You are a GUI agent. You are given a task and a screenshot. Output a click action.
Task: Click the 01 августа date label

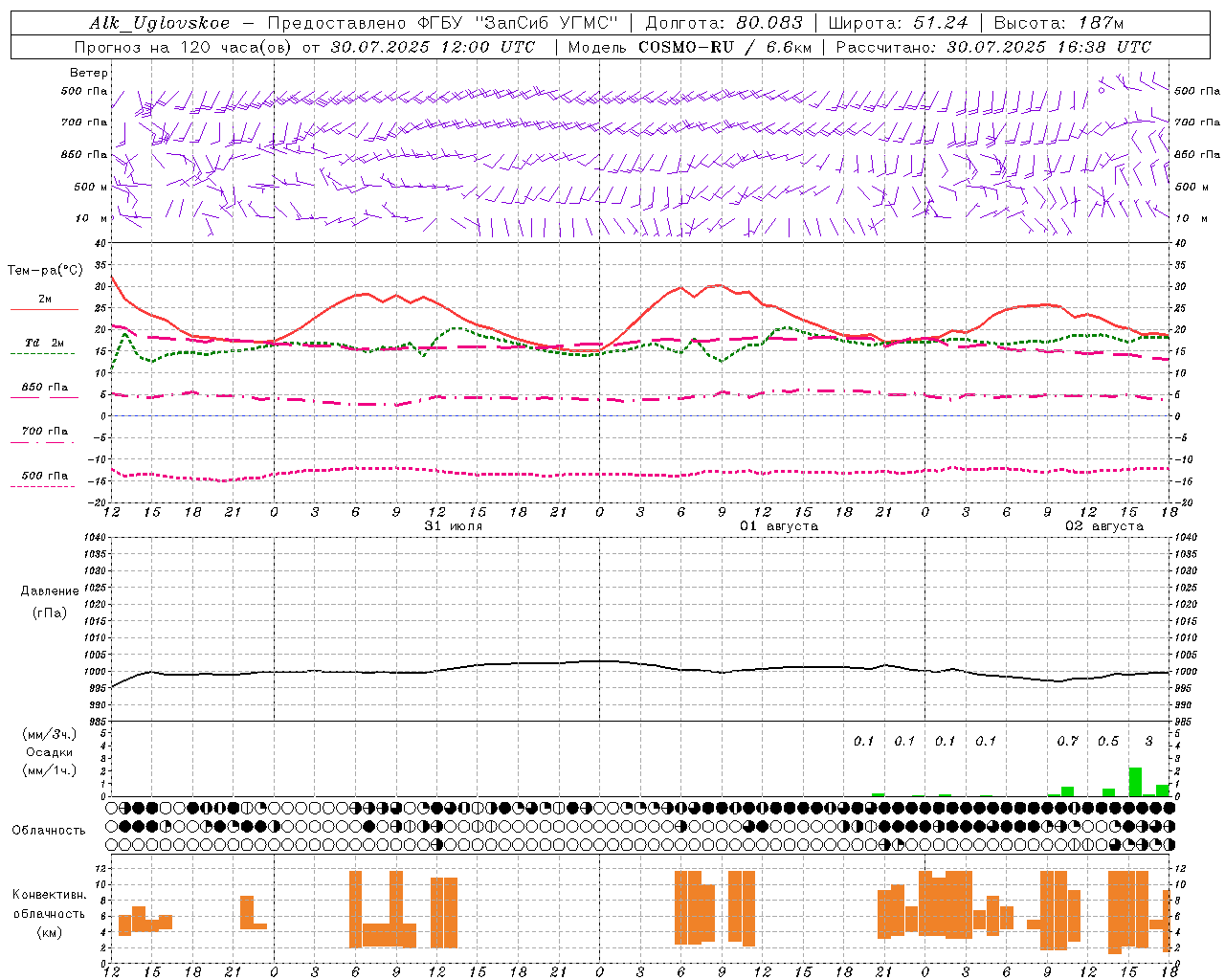pos(779,525)
